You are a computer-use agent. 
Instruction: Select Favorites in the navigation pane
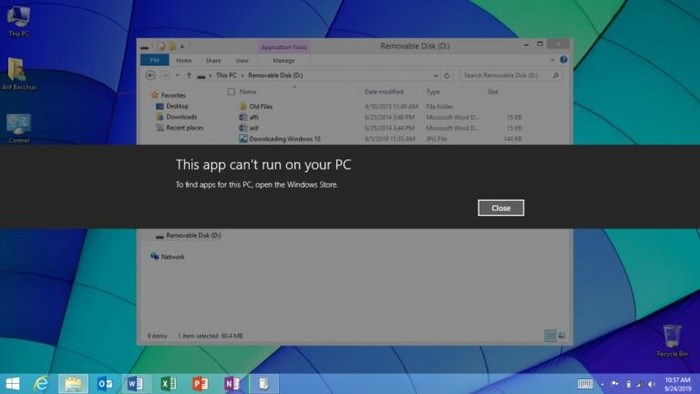click(168, 95)
